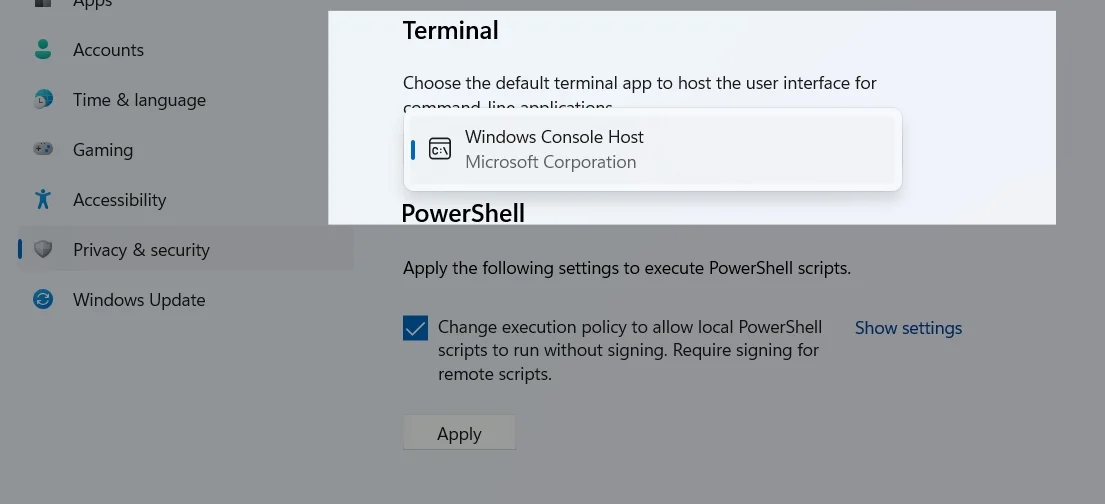Image resolution: width=1105 pixels, height=504 pixels.
Task: Click the Windows Update sync icon
Action: 43,300
